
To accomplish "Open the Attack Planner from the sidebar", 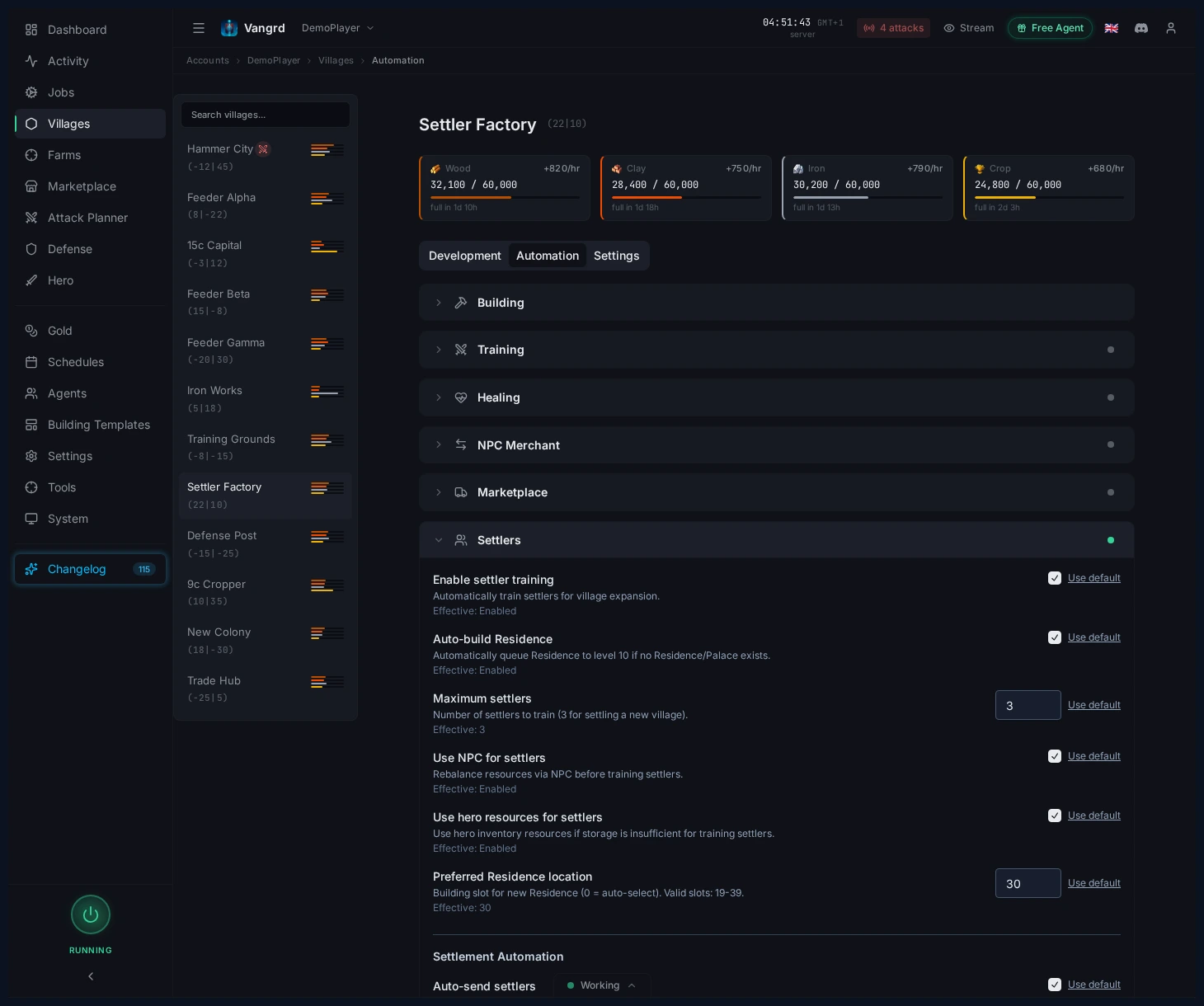I will point(87,218).
